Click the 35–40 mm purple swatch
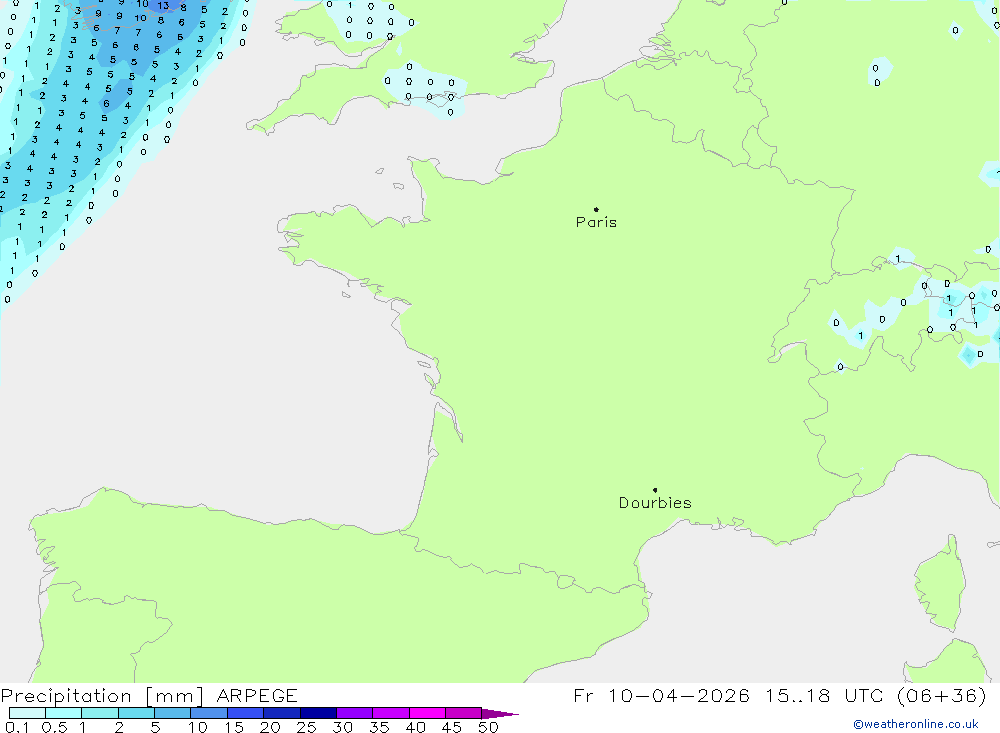 tap(390, 713)
